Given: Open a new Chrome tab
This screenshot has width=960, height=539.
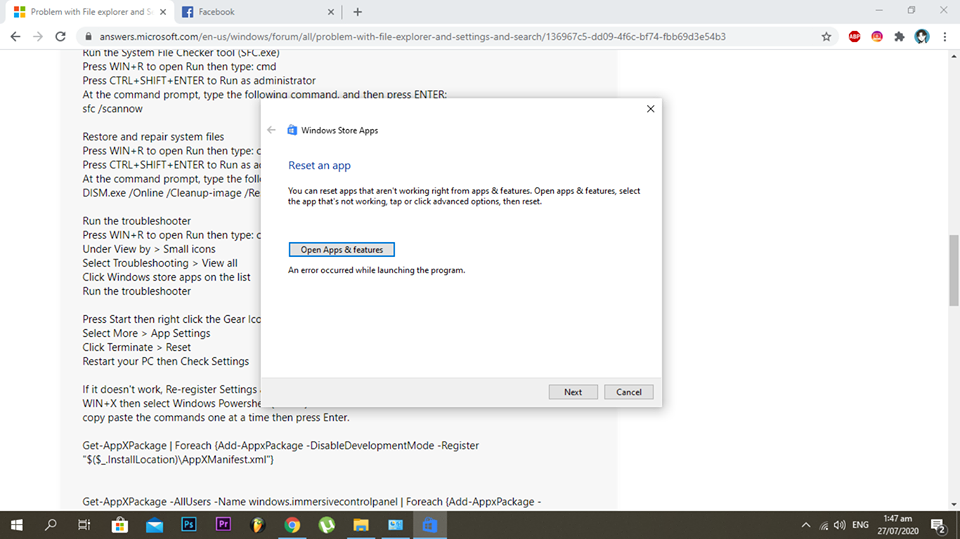Looking at the screenshot, I should [358, 12].
